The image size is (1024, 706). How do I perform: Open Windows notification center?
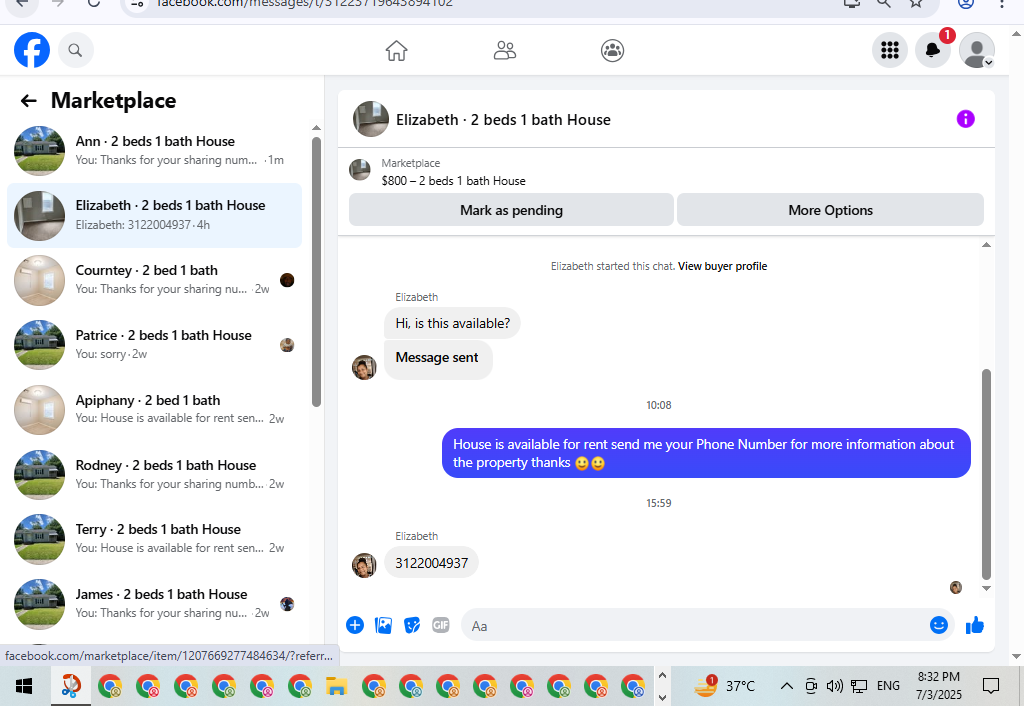[991, 686]
